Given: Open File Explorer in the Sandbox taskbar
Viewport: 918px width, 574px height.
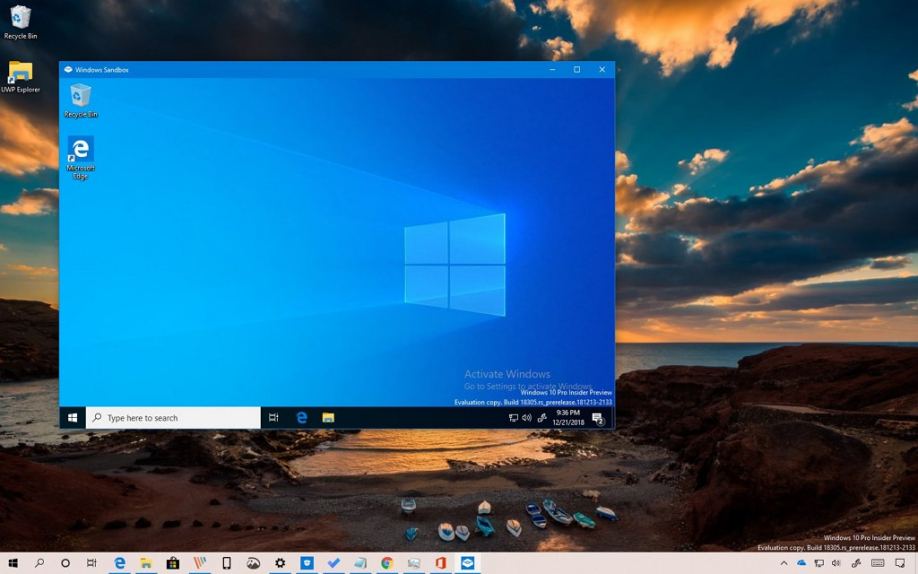Looking at the screenshot, I should [x=328, y=418].
